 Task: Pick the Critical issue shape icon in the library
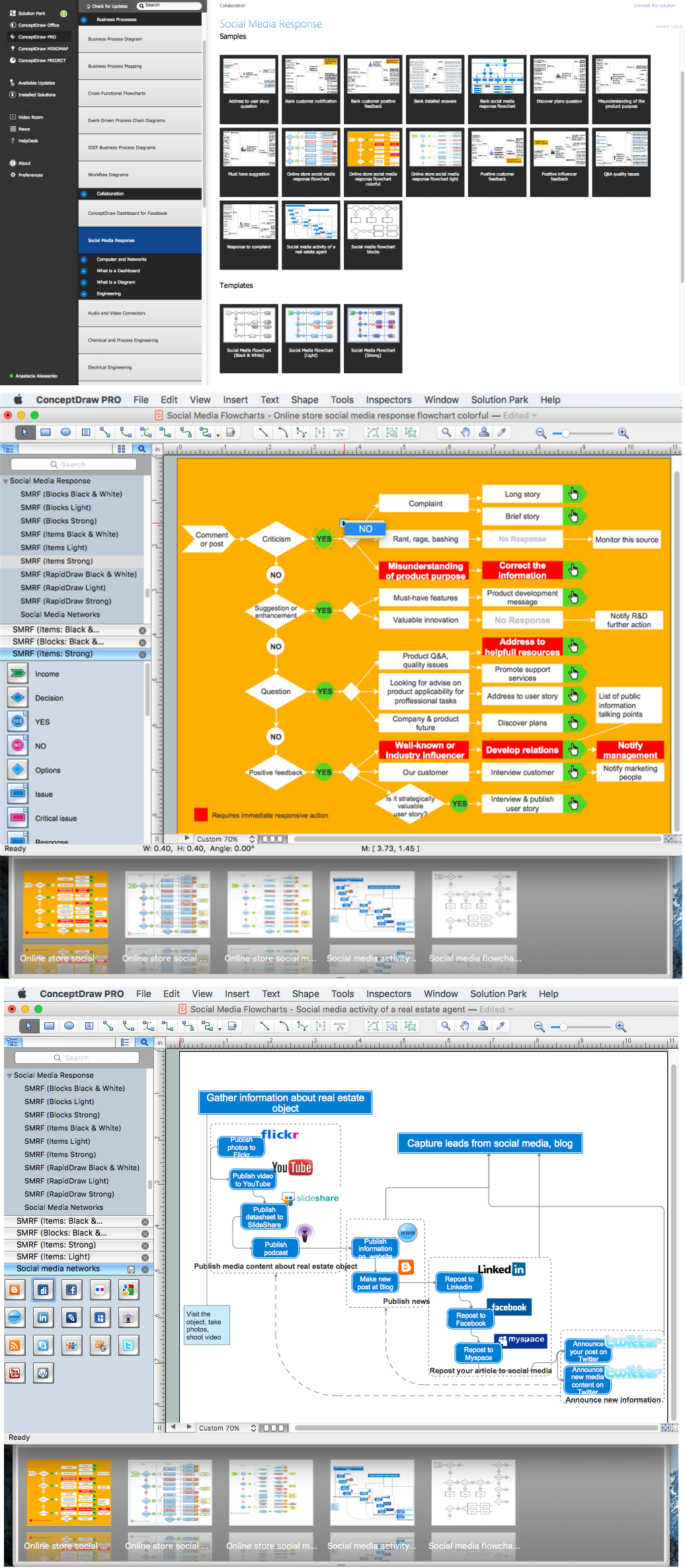point(18,818)
